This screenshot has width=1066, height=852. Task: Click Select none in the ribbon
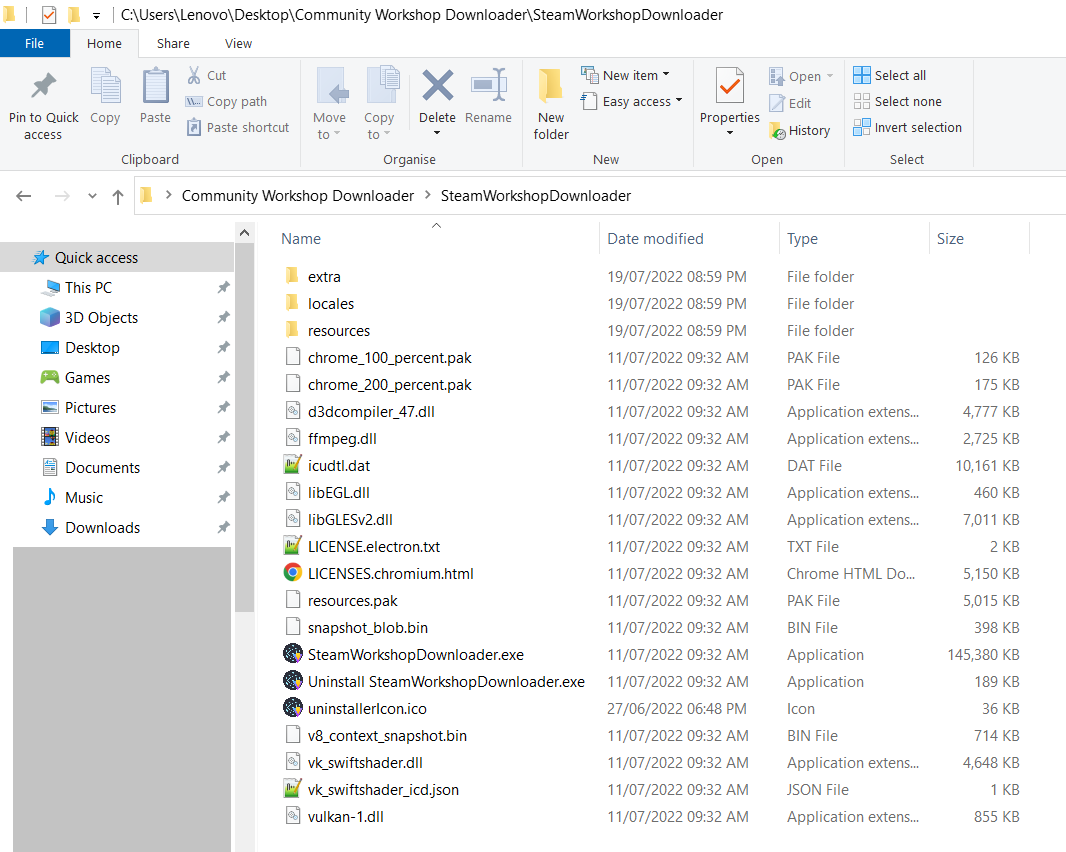[x=898, y=101]
